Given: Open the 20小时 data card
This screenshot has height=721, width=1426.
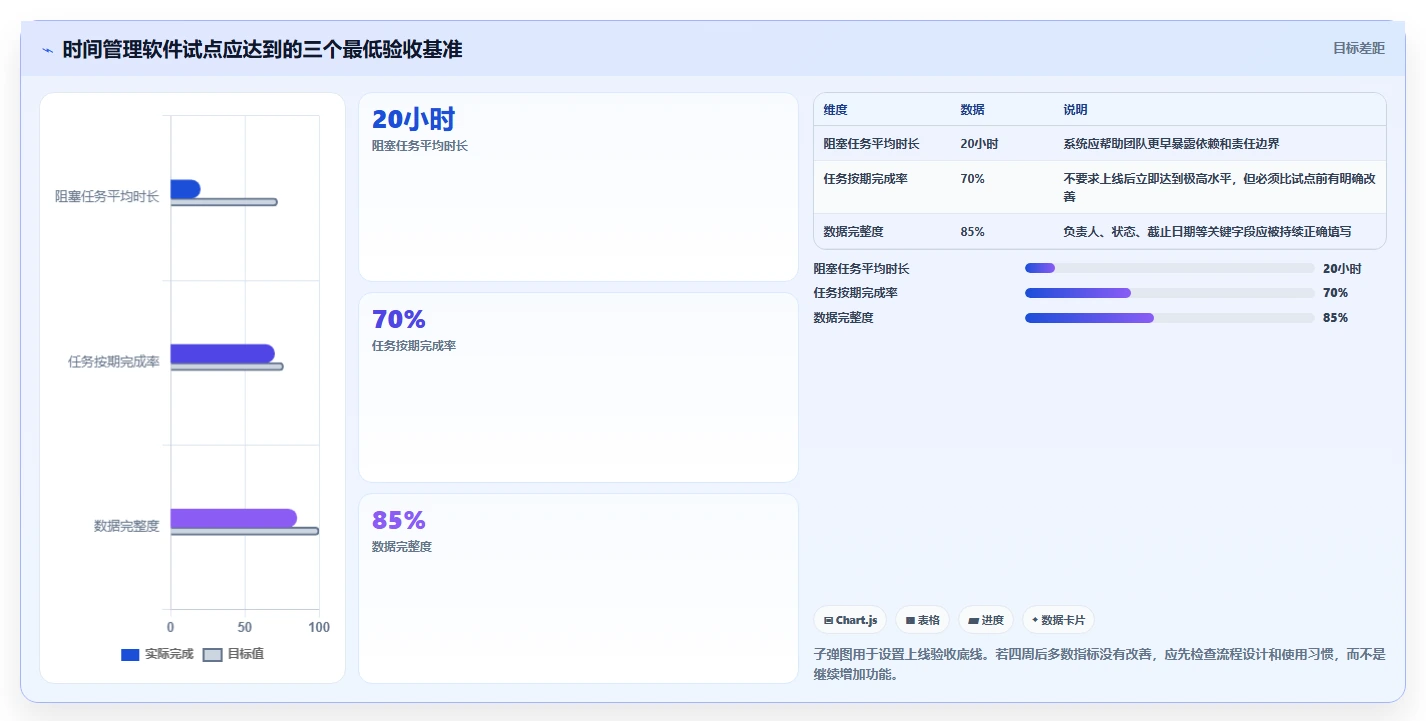Looking at the screenshot, I should (578, 187).
